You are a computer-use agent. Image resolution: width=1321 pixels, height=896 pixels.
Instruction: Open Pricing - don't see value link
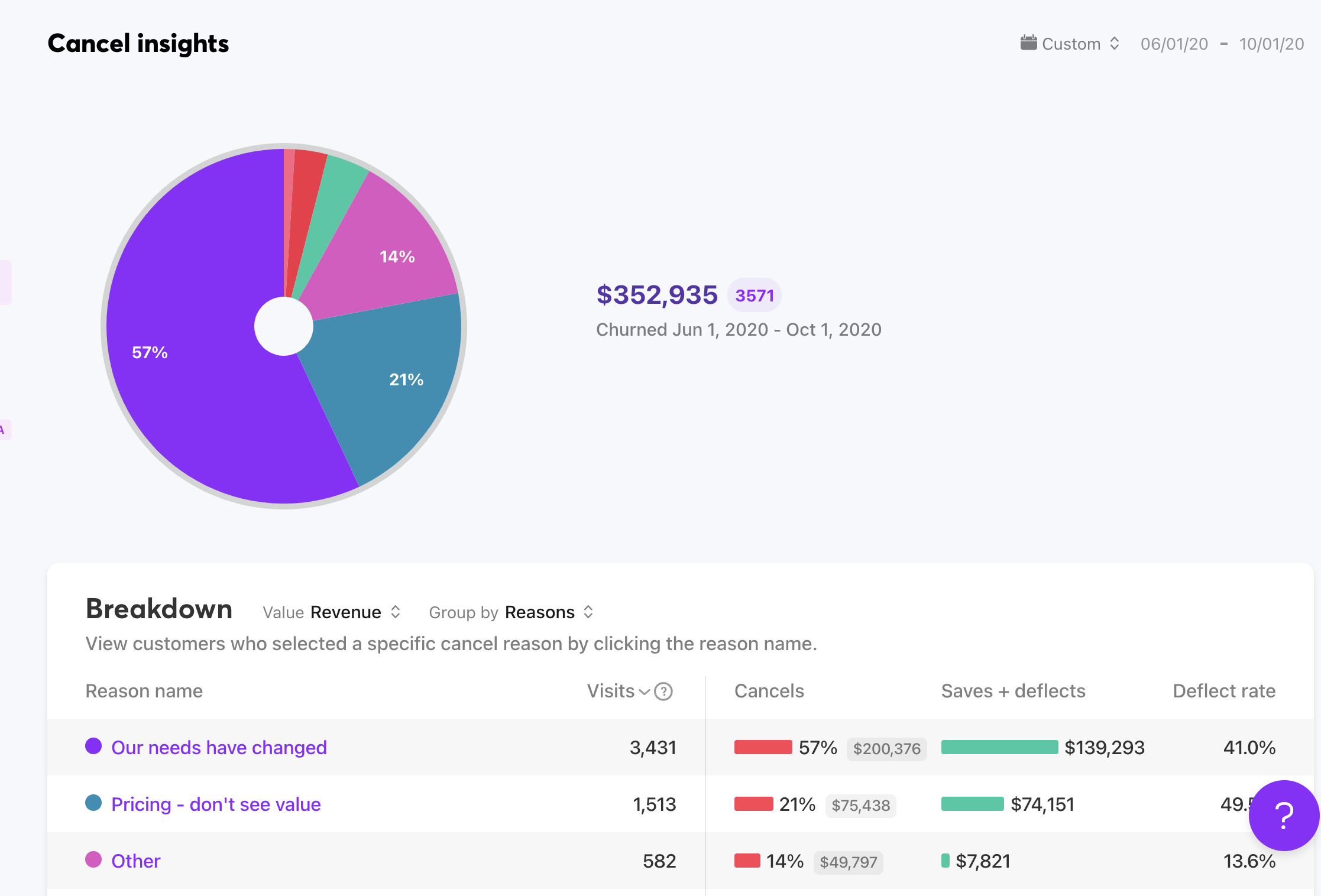(216, 804)
